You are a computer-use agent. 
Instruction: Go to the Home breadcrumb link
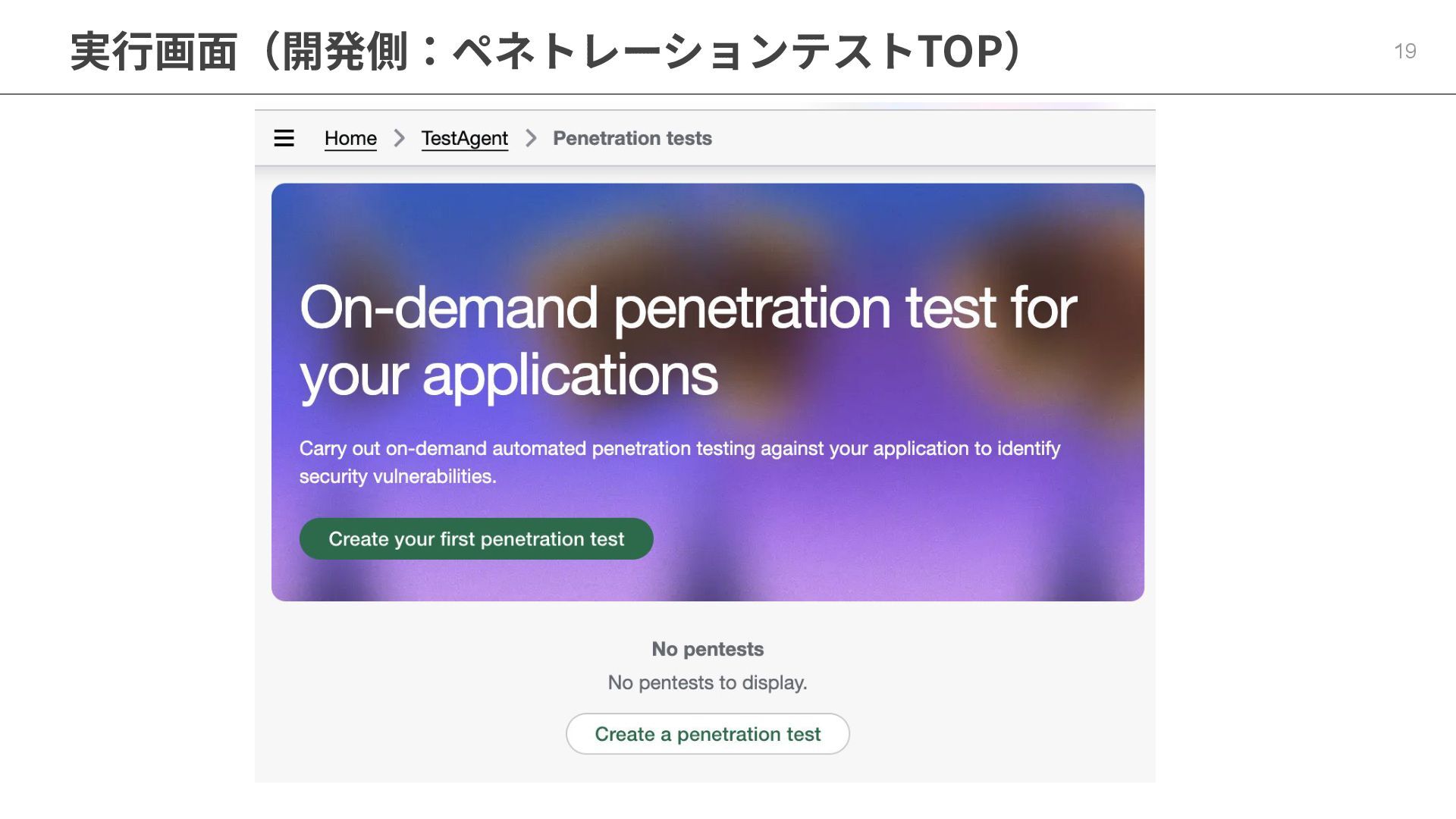[x=350, y=138]
